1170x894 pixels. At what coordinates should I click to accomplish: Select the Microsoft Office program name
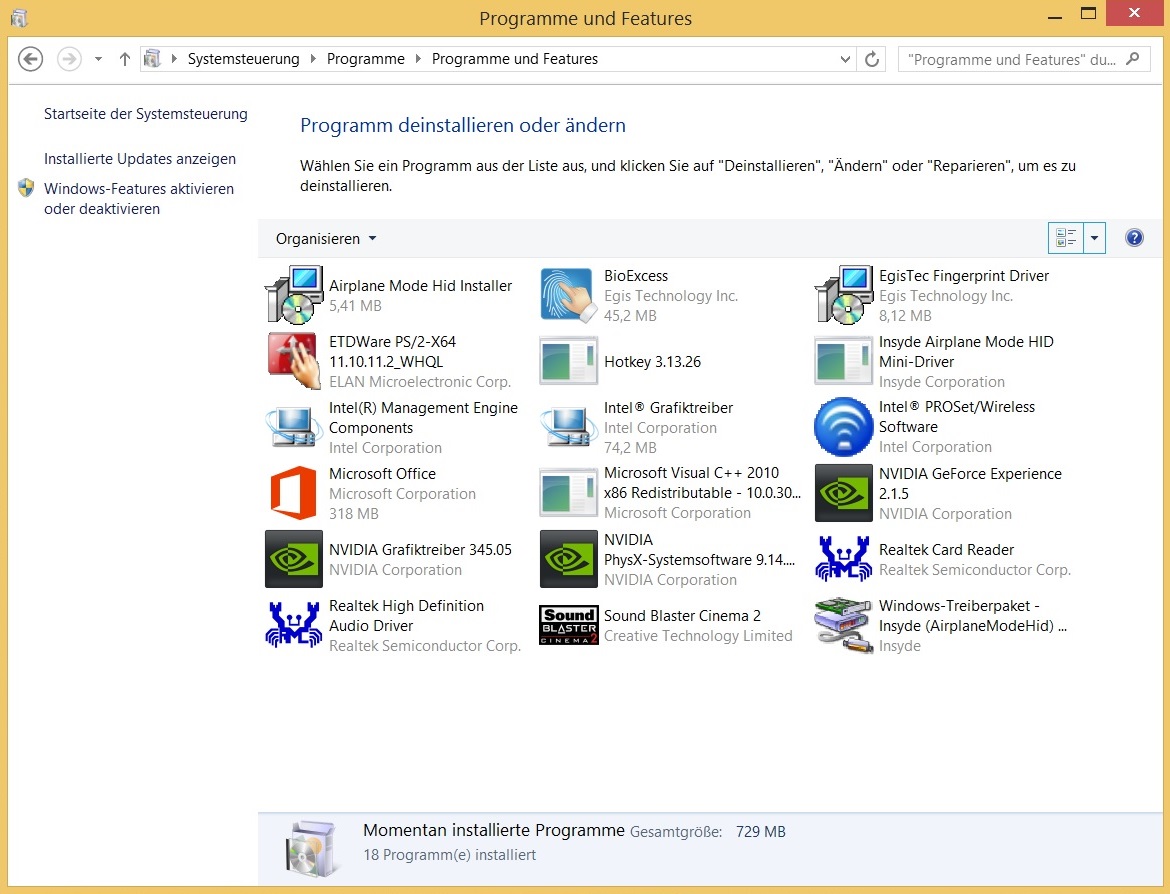(x=382, y=474)
